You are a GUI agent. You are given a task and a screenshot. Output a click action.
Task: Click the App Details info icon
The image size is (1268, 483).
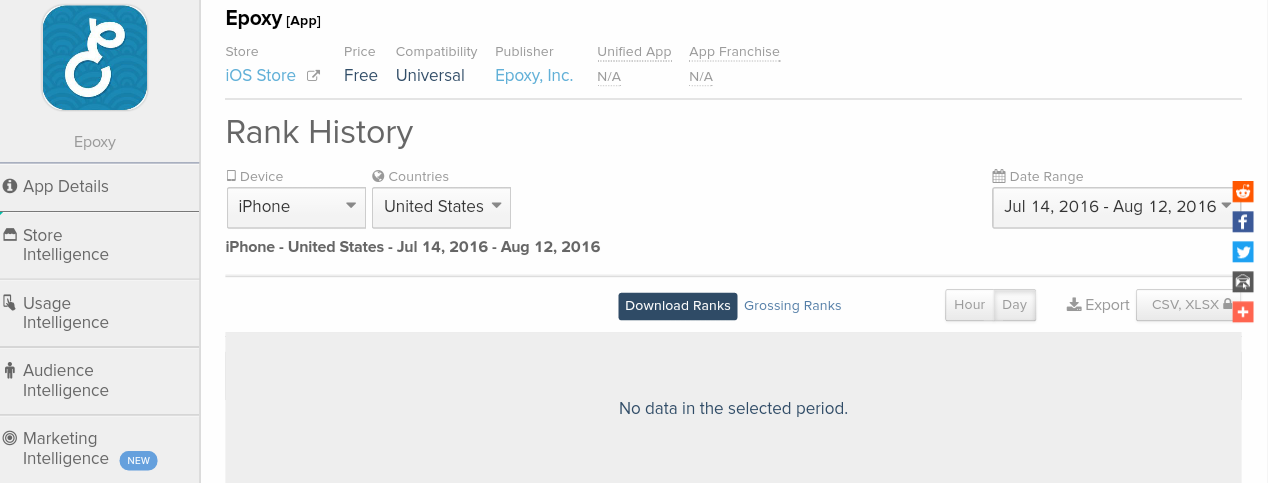(11, 186)
